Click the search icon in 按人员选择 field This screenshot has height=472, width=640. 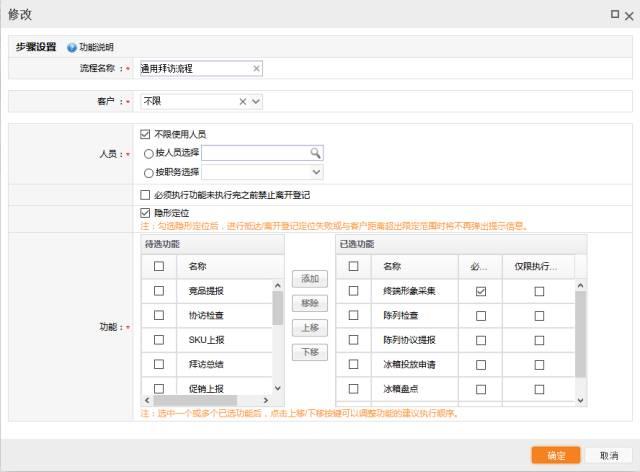(x=315, y=153)
